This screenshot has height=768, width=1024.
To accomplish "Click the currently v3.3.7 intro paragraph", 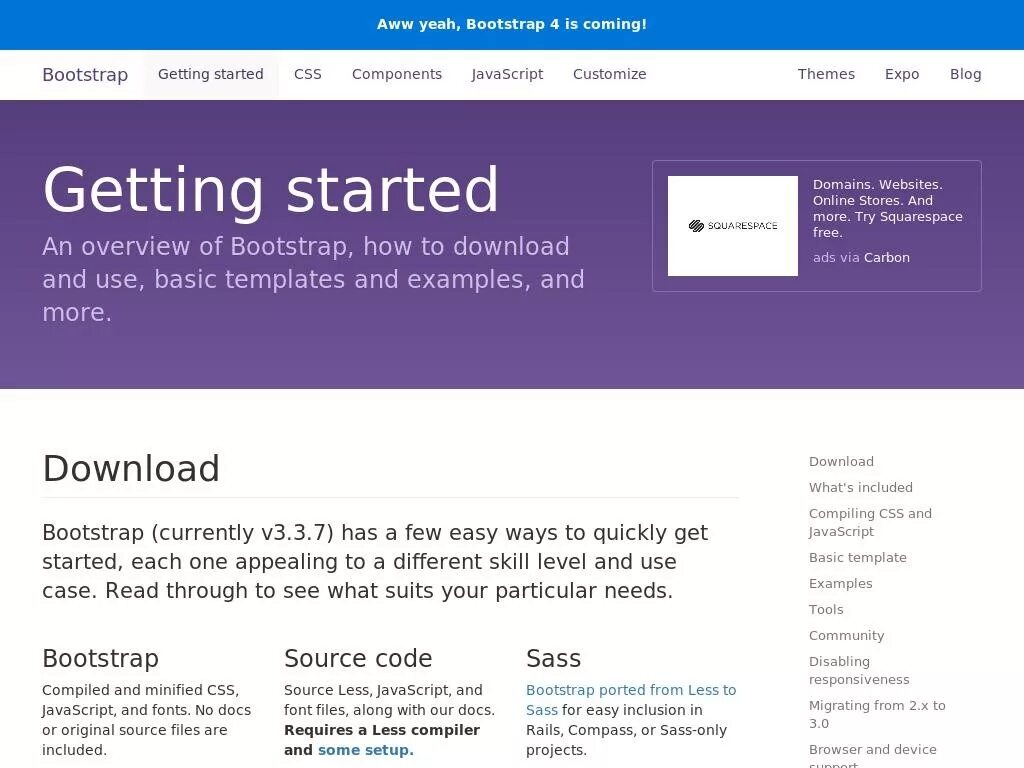I will (x=375, y=562).
